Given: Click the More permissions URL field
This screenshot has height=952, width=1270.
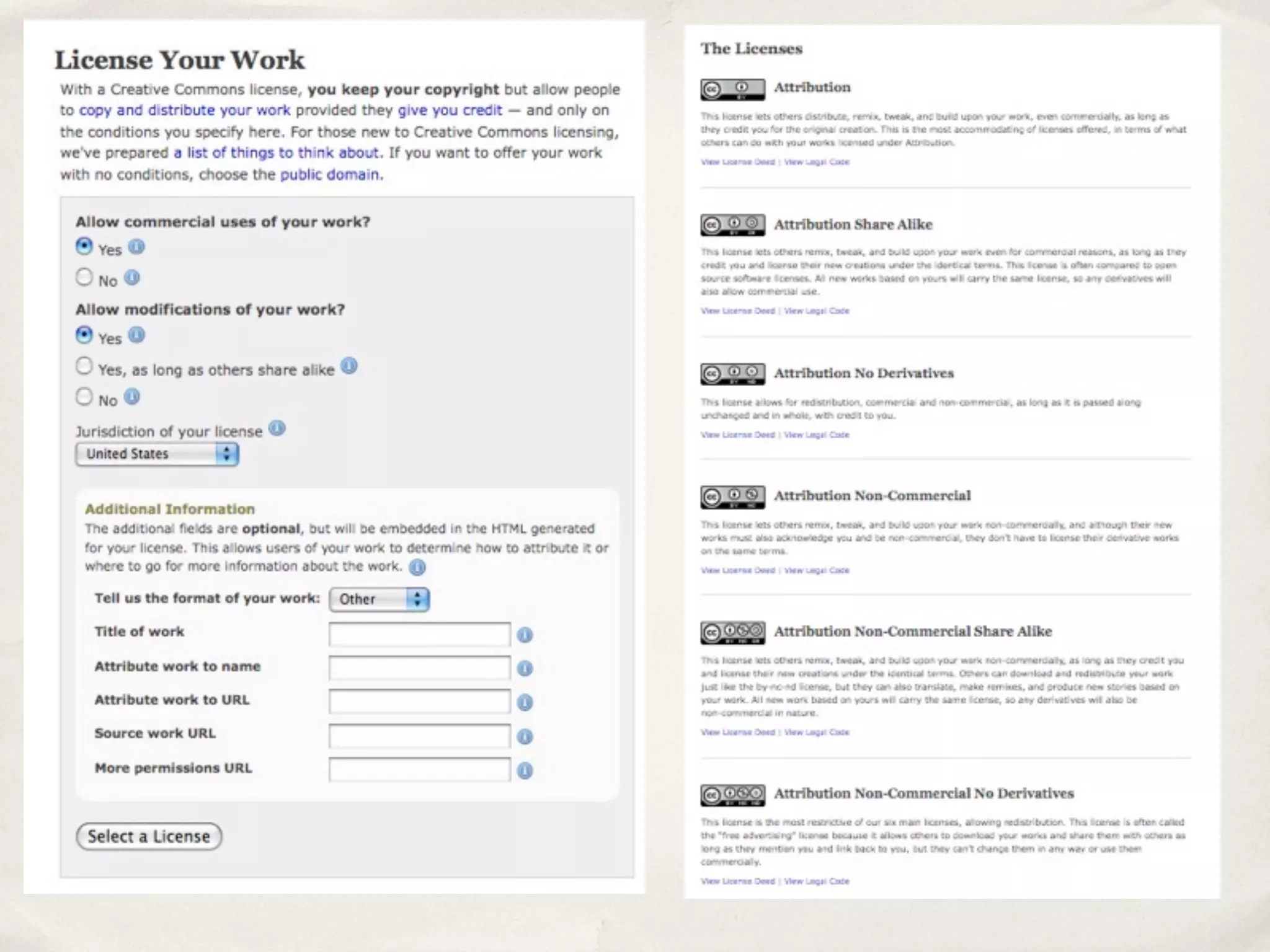Looking at the screenshot, I should [x=420, y=770].
